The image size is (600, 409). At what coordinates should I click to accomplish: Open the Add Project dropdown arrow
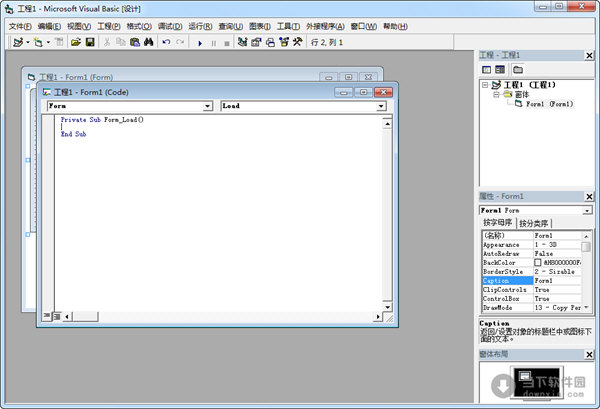[28, 42]
